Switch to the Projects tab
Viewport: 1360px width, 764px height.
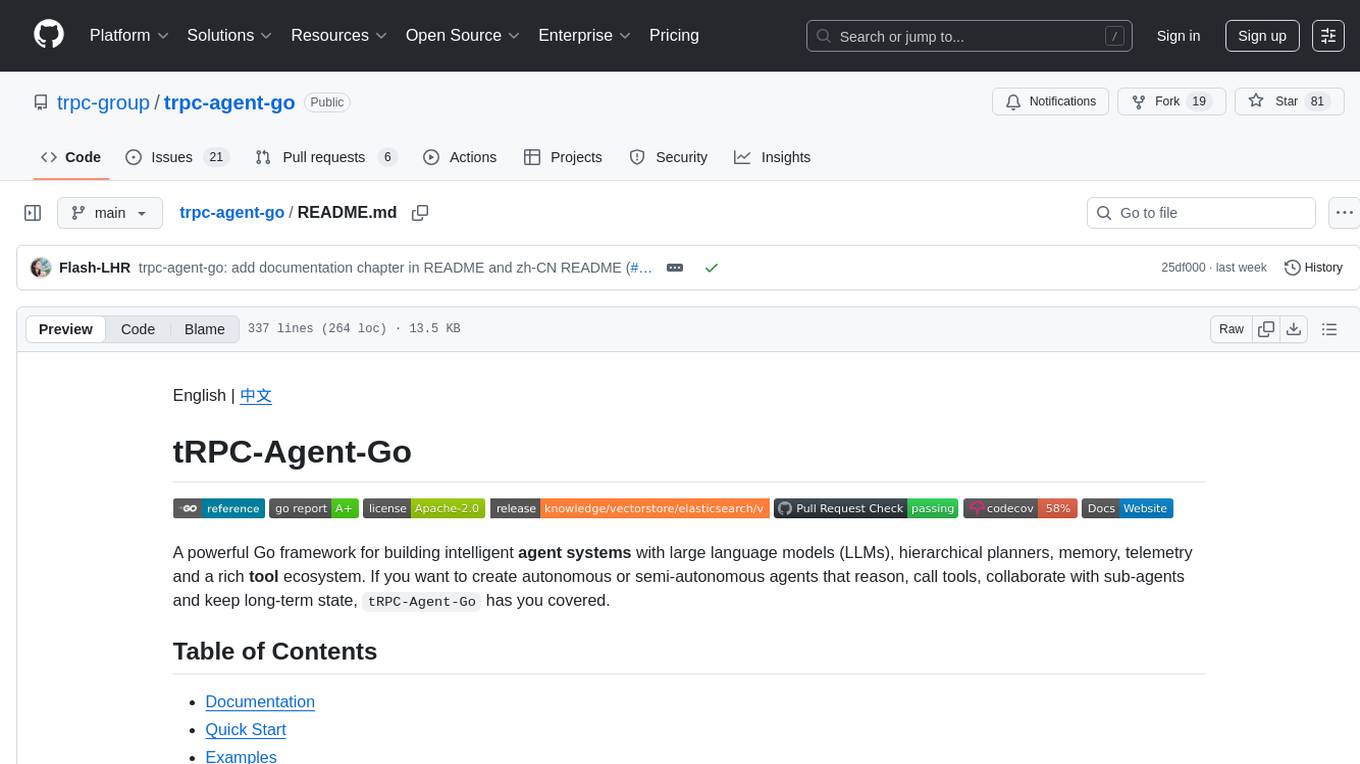(563, 157)
